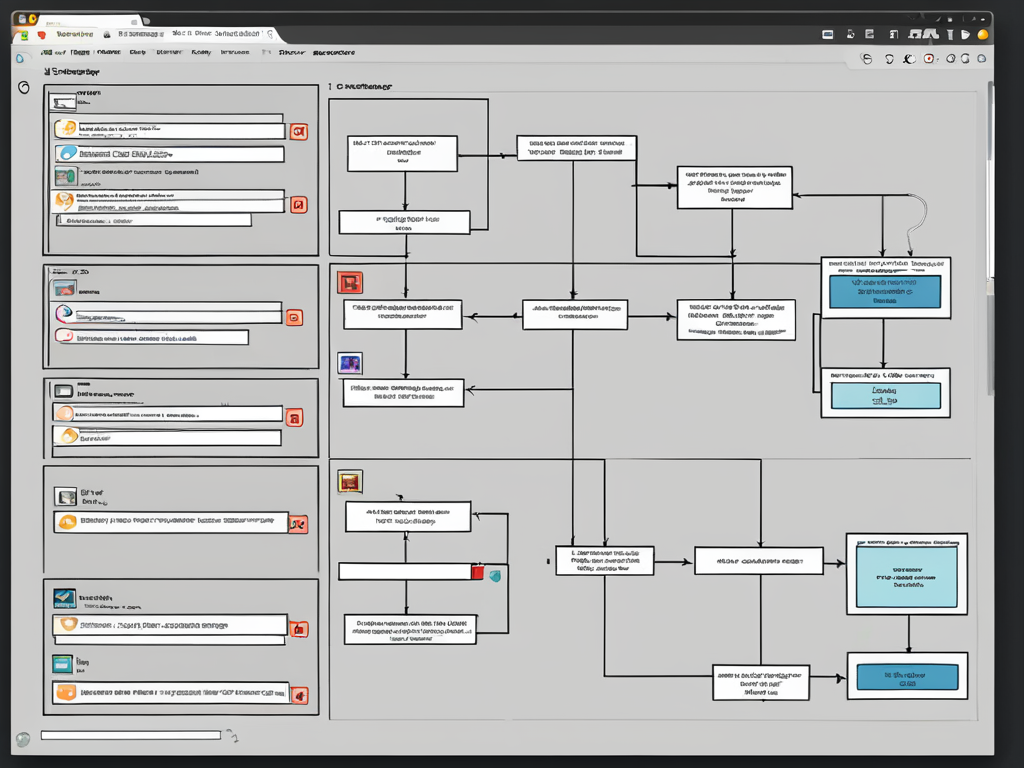Click the red button beside the blue swirl row
The height and width of the screenshot is (768, 1024).
coord(295,317)
